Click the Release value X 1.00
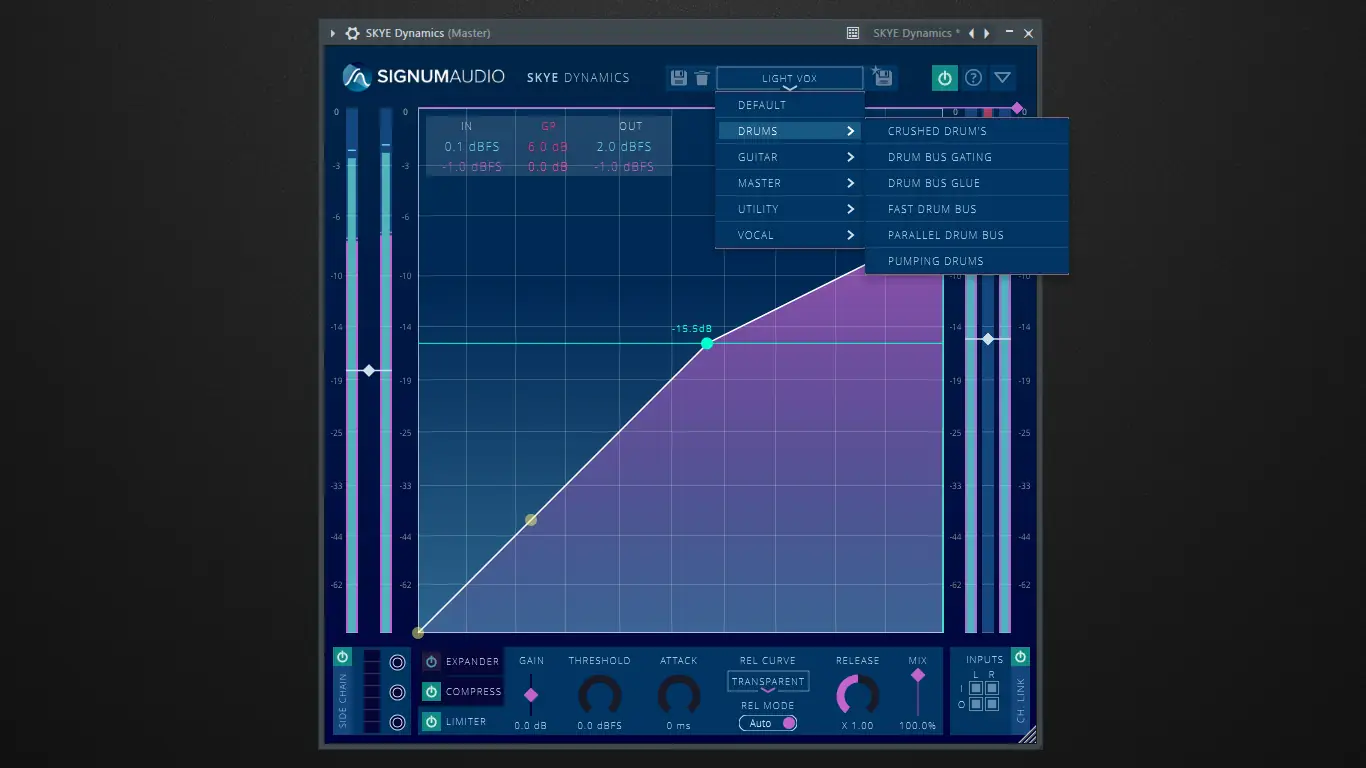The width and height of the screenshot is (1366, 768). coord(857,726)
